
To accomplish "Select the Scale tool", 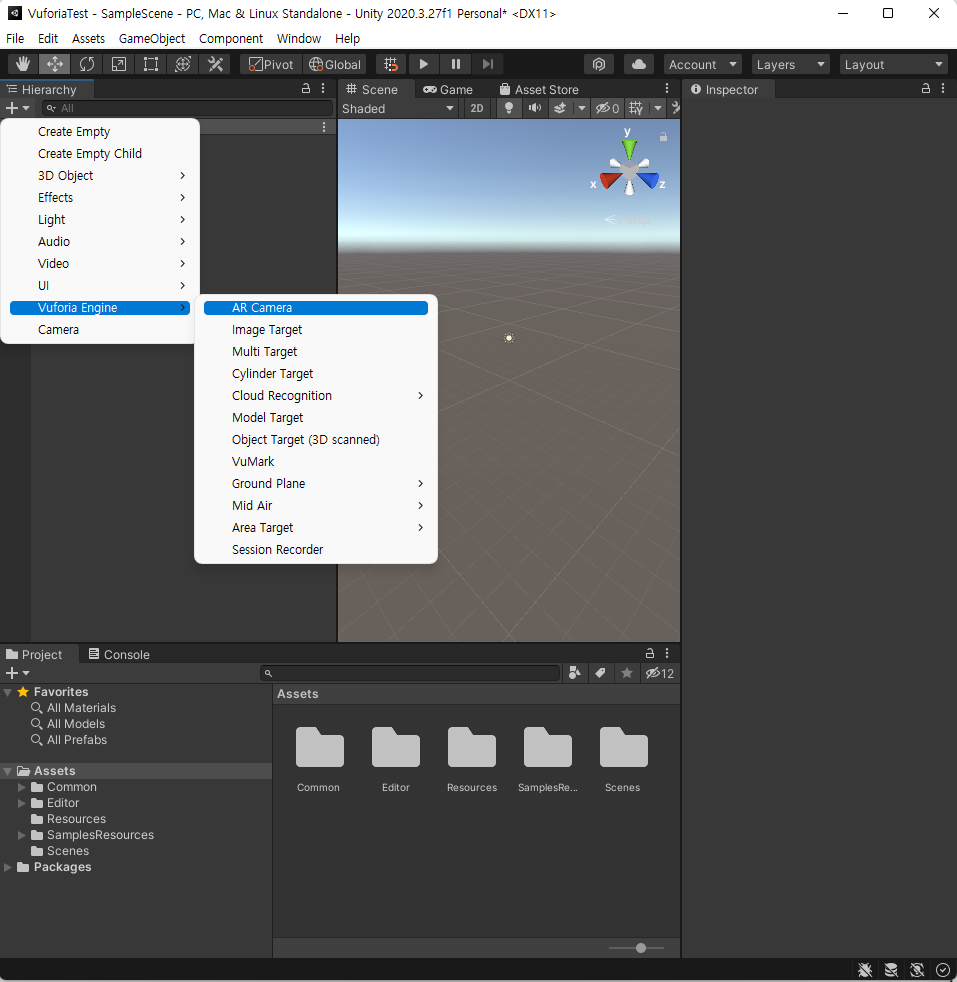I will pyautogui.click(x=118, y=64).
